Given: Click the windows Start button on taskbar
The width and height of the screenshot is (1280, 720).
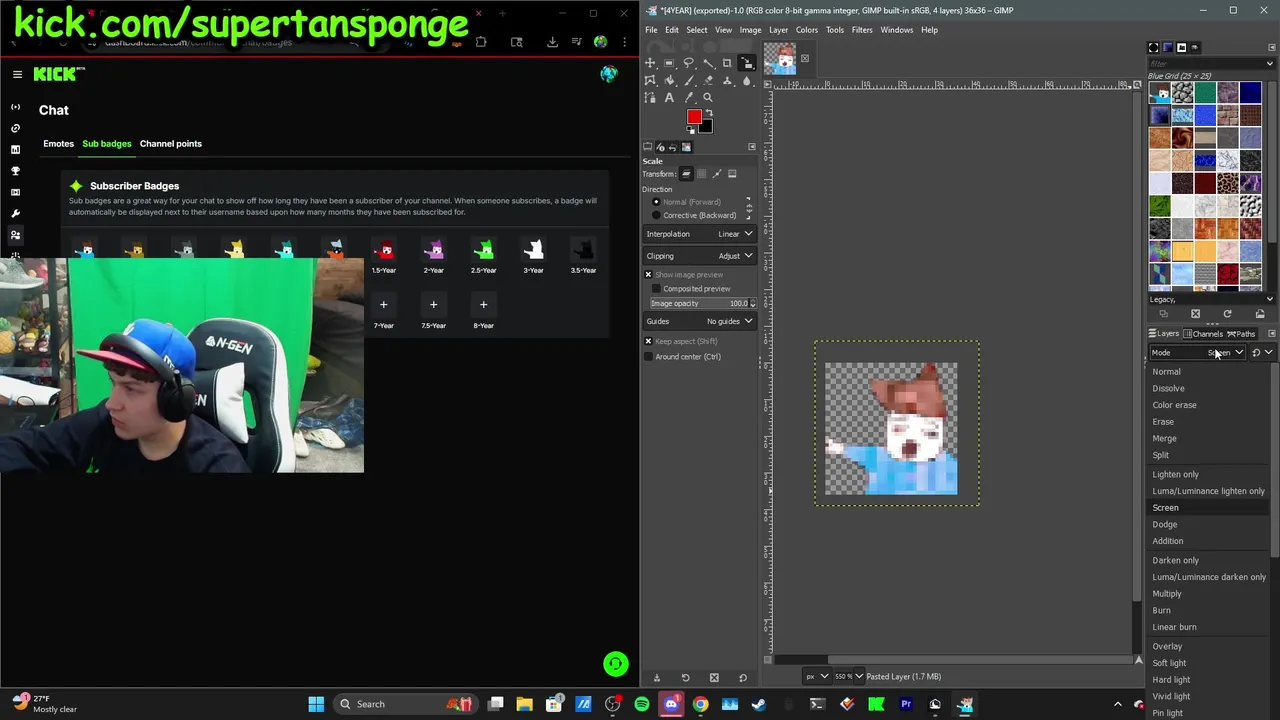Looking at the screenshot, I should [x=316, y=704].
